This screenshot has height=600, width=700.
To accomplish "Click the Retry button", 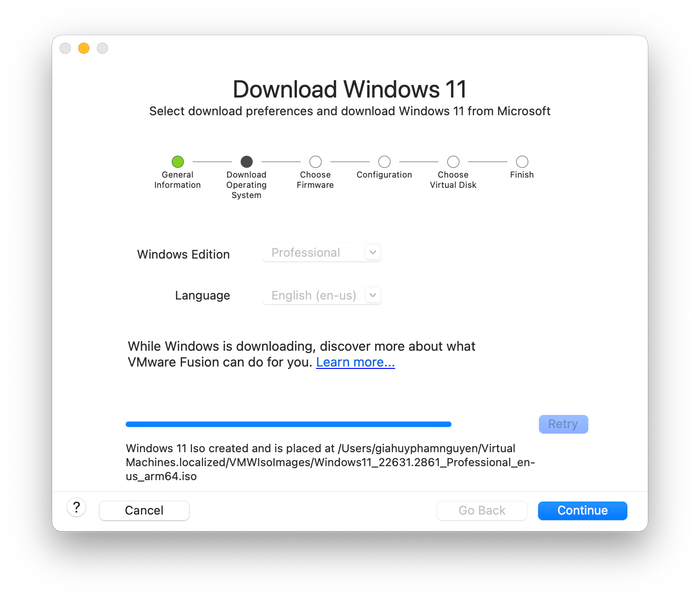I will [563, 424].
